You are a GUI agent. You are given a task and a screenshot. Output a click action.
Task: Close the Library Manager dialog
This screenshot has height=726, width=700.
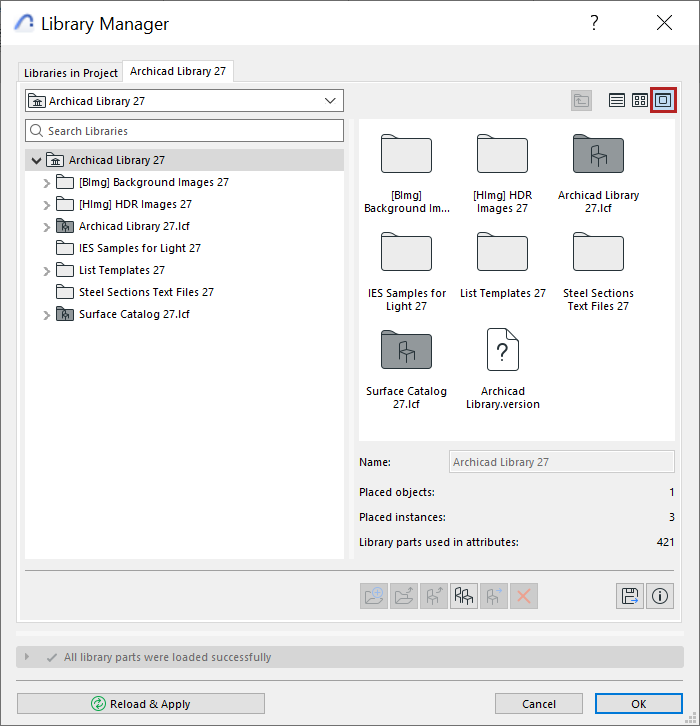pos(664,22)
